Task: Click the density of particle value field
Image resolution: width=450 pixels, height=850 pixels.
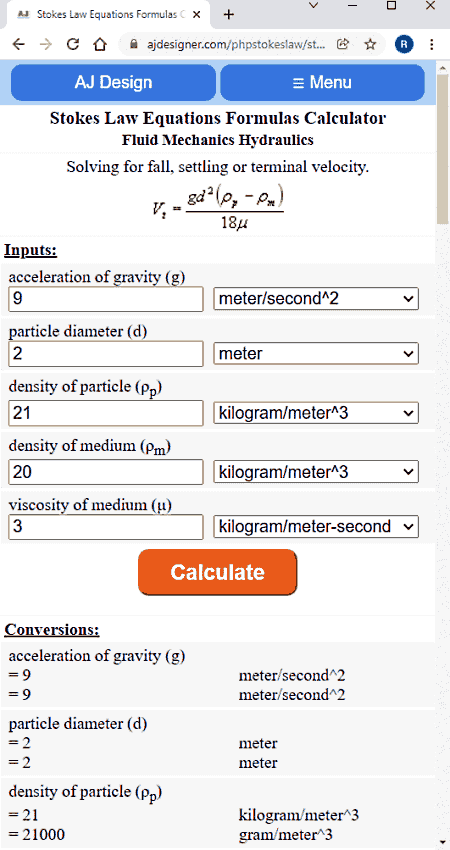Action: click(x=106, y=414)
